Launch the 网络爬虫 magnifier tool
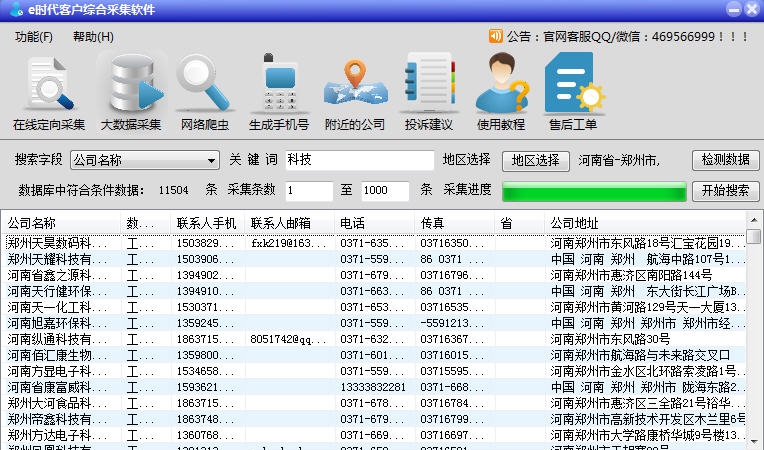The image size is (764, 450). point(205,93)
